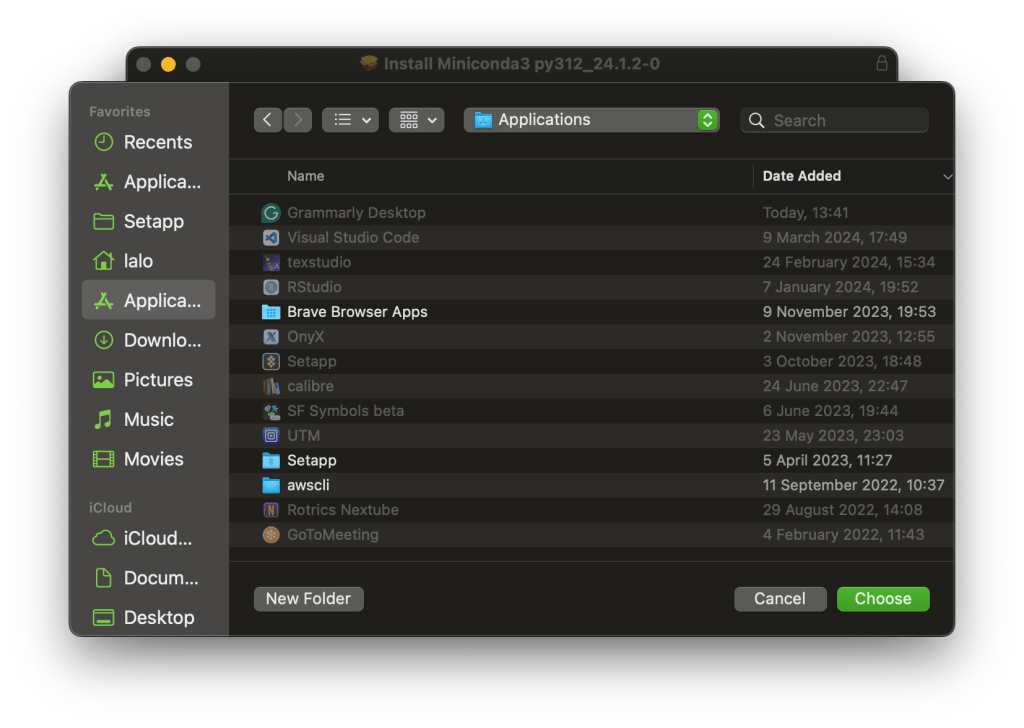This screenshot has height=728, width=1024.
Task: Click the forward navigation arrow
Action: click(x=298, y=120)
